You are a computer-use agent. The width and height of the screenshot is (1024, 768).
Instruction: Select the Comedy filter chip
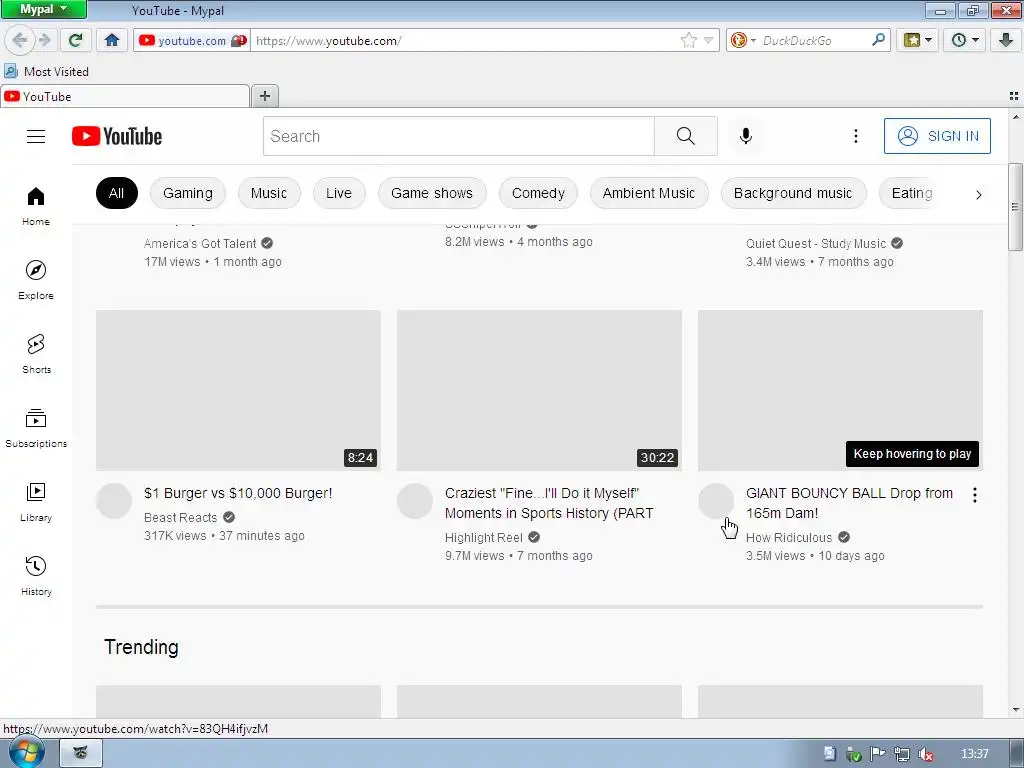[x=538, y=193]
